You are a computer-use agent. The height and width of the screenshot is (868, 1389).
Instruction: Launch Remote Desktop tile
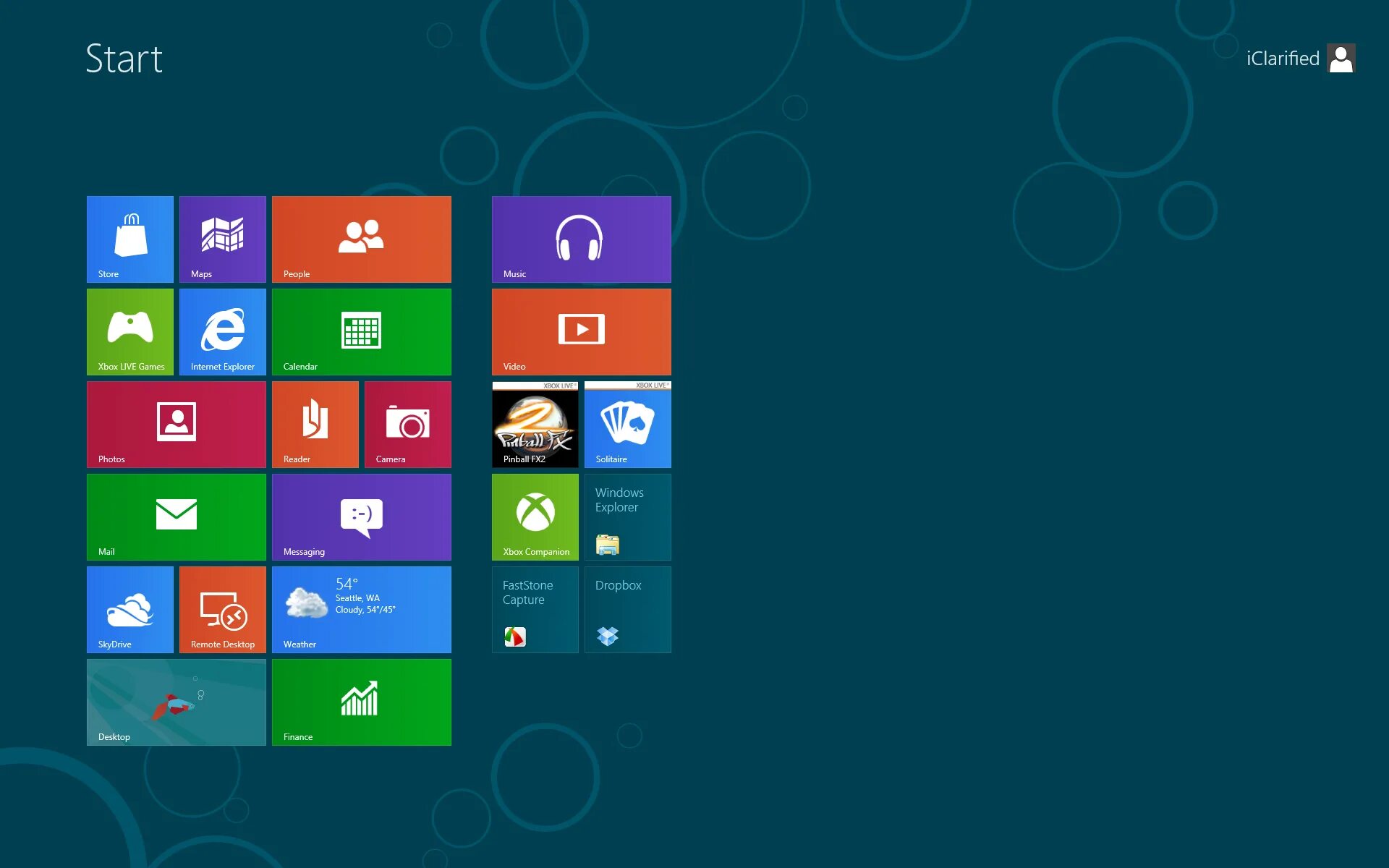223,609
